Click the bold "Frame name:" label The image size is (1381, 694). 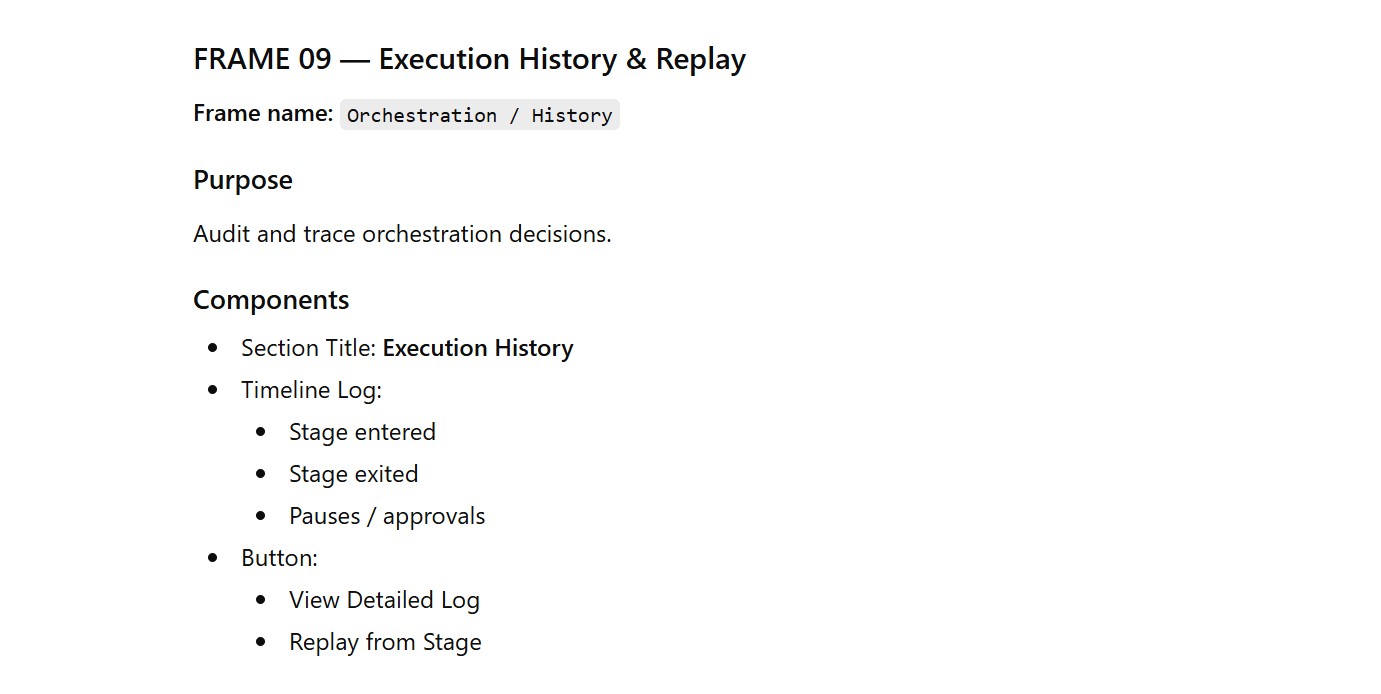coord(263,114)
